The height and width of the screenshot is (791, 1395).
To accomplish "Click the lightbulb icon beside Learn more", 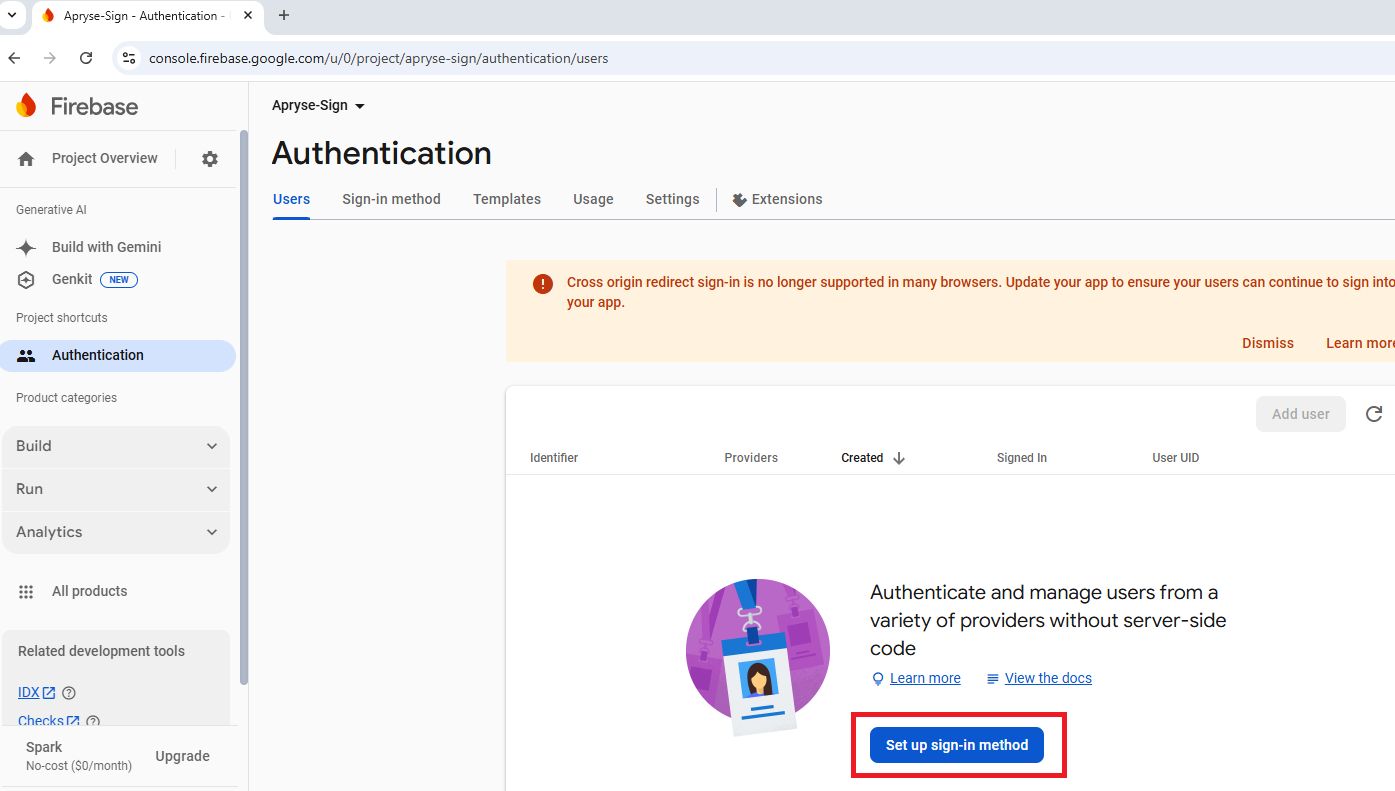I will click(878, 679).
